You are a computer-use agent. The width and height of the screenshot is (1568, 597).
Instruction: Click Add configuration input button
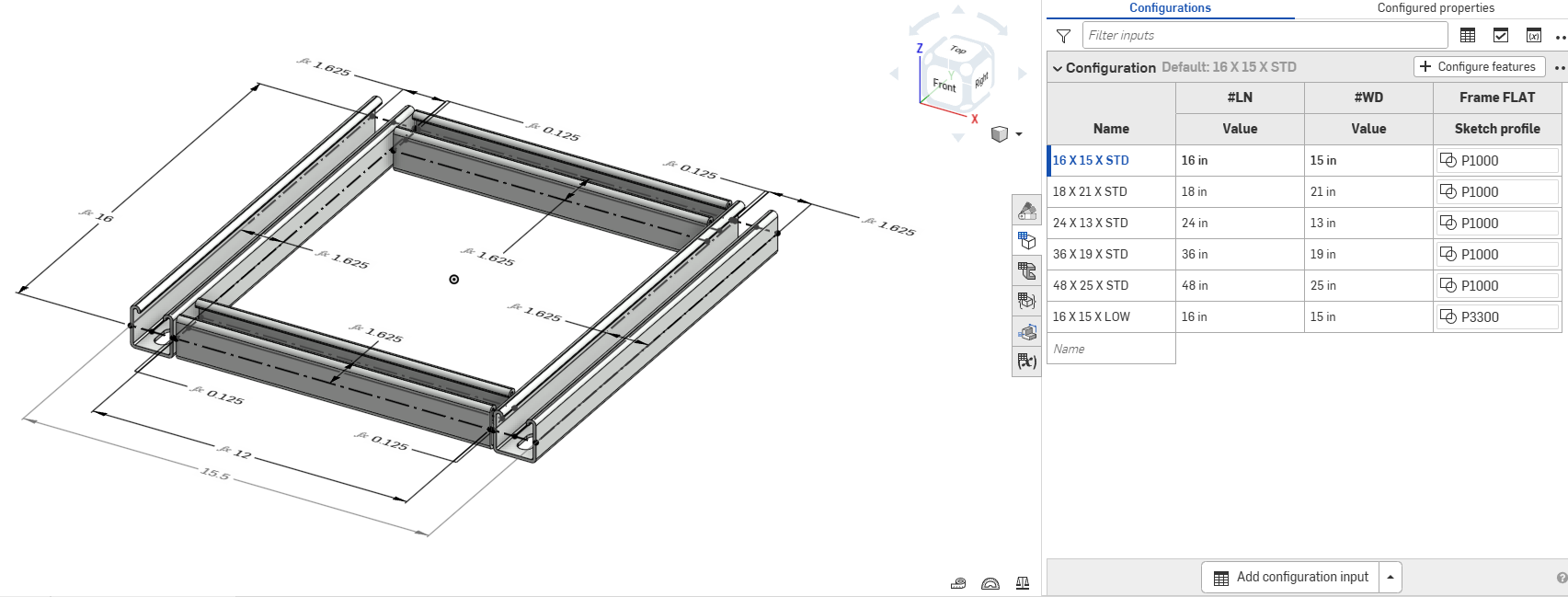click(1291, 577)
